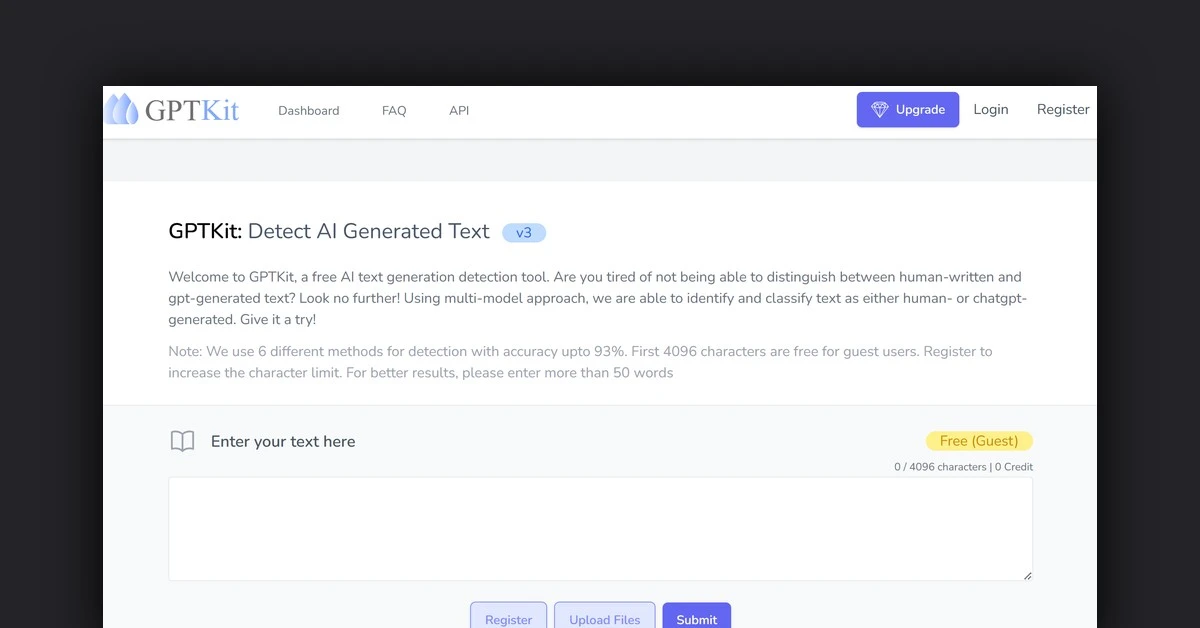Click the yellow Free (Guest) badge

[x=979, y=440]
